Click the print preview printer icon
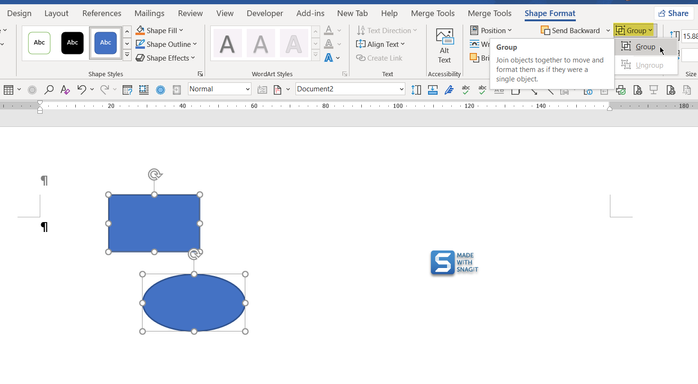Viewport: 698px width, 384px height. pyautogui.click(x=621, y=90)
